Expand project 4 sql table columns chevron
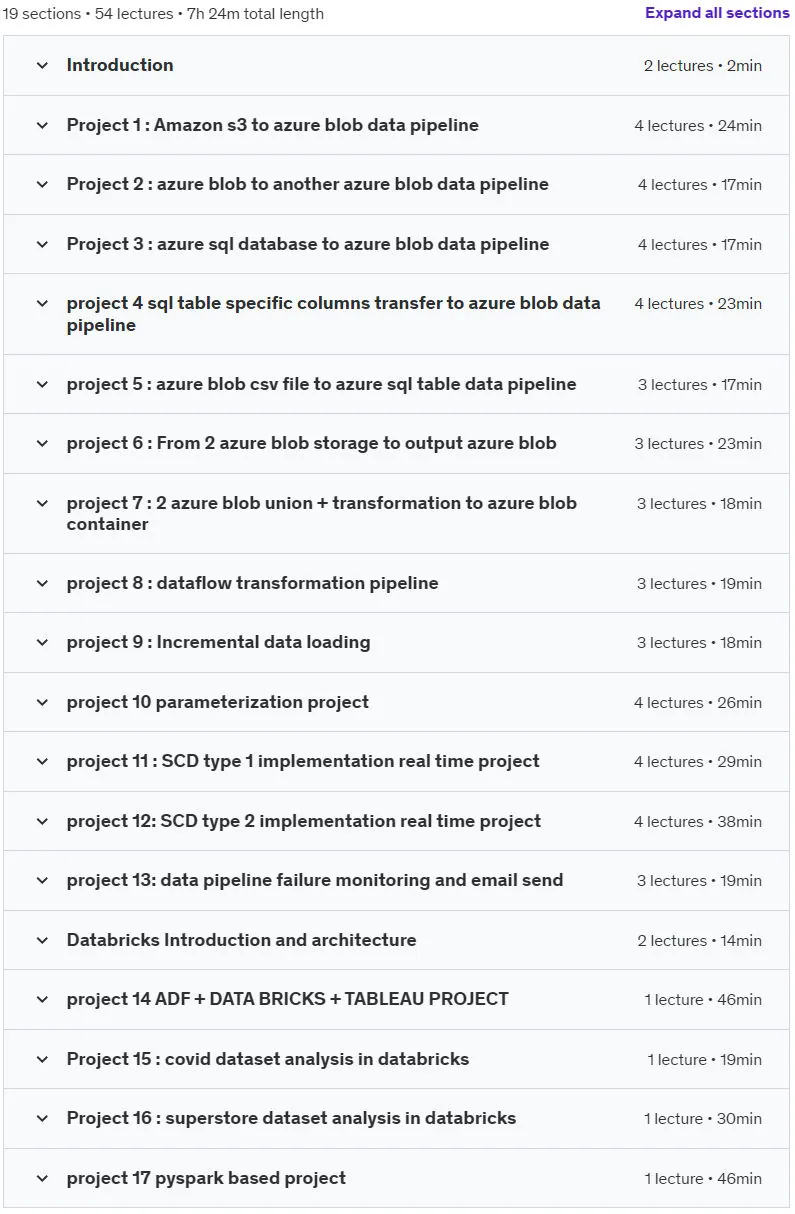The height and width of the screenshot is (1214, 795). click(42, 303)
